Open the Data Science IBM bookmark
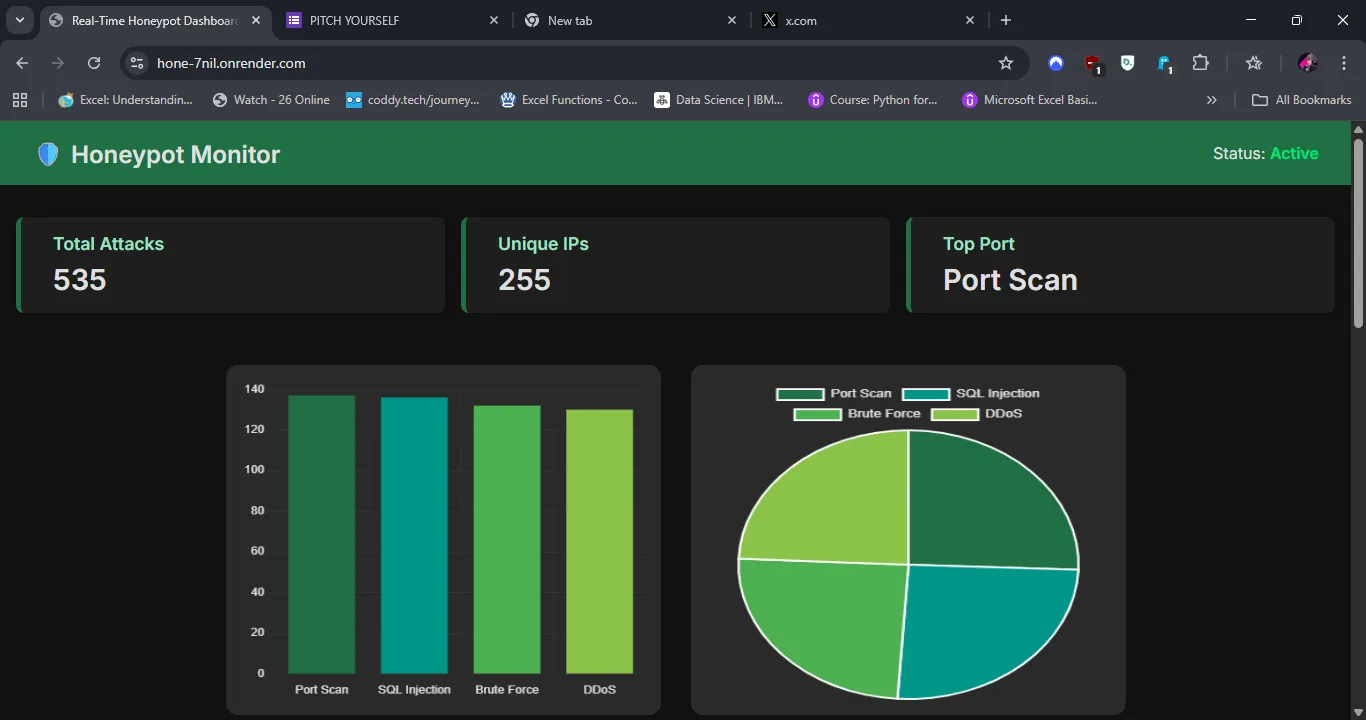Screen dimensions: 1366x720 pyautogui.click(x=719, y=100)
